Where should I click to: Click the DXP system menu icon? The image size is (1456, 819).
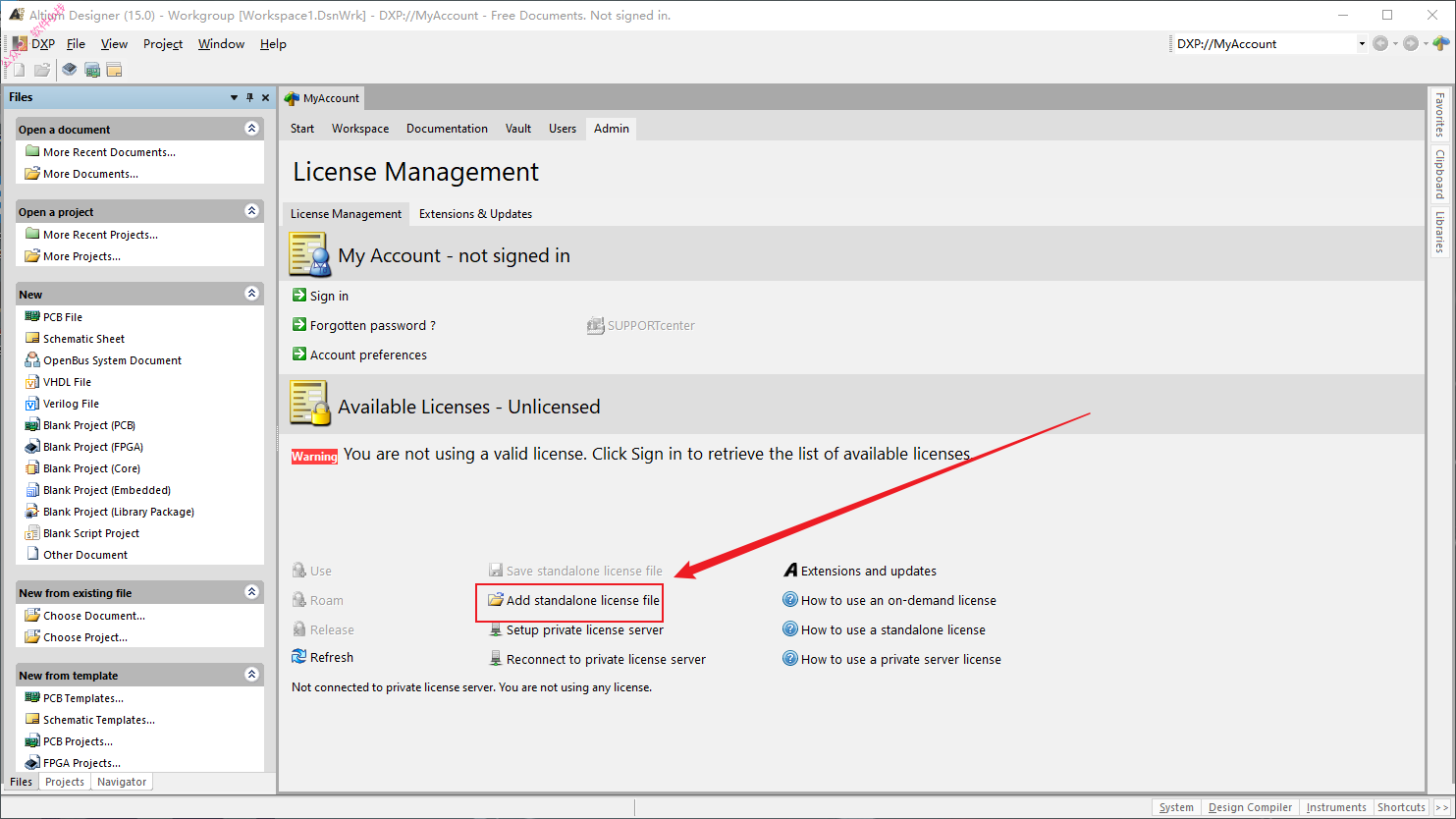point(20,43)
